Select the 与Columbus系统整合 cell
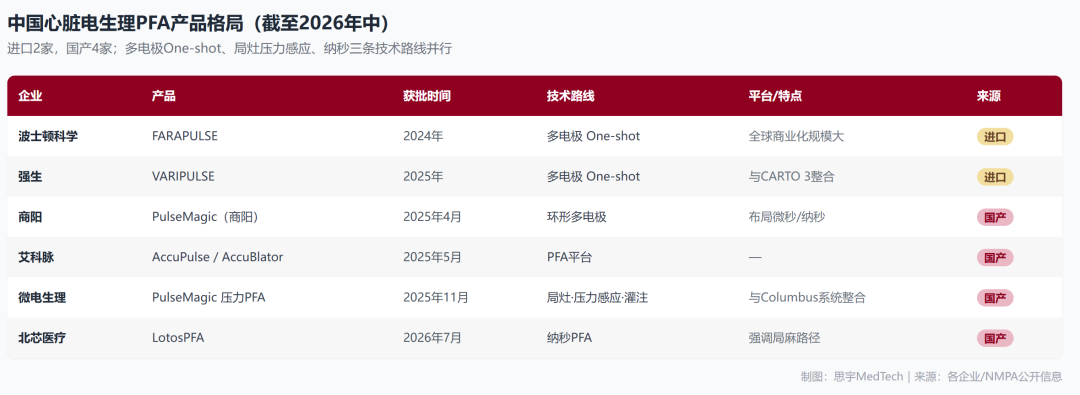The width and height of the screenshot is (1080, 395). click(x=807, y=298)
